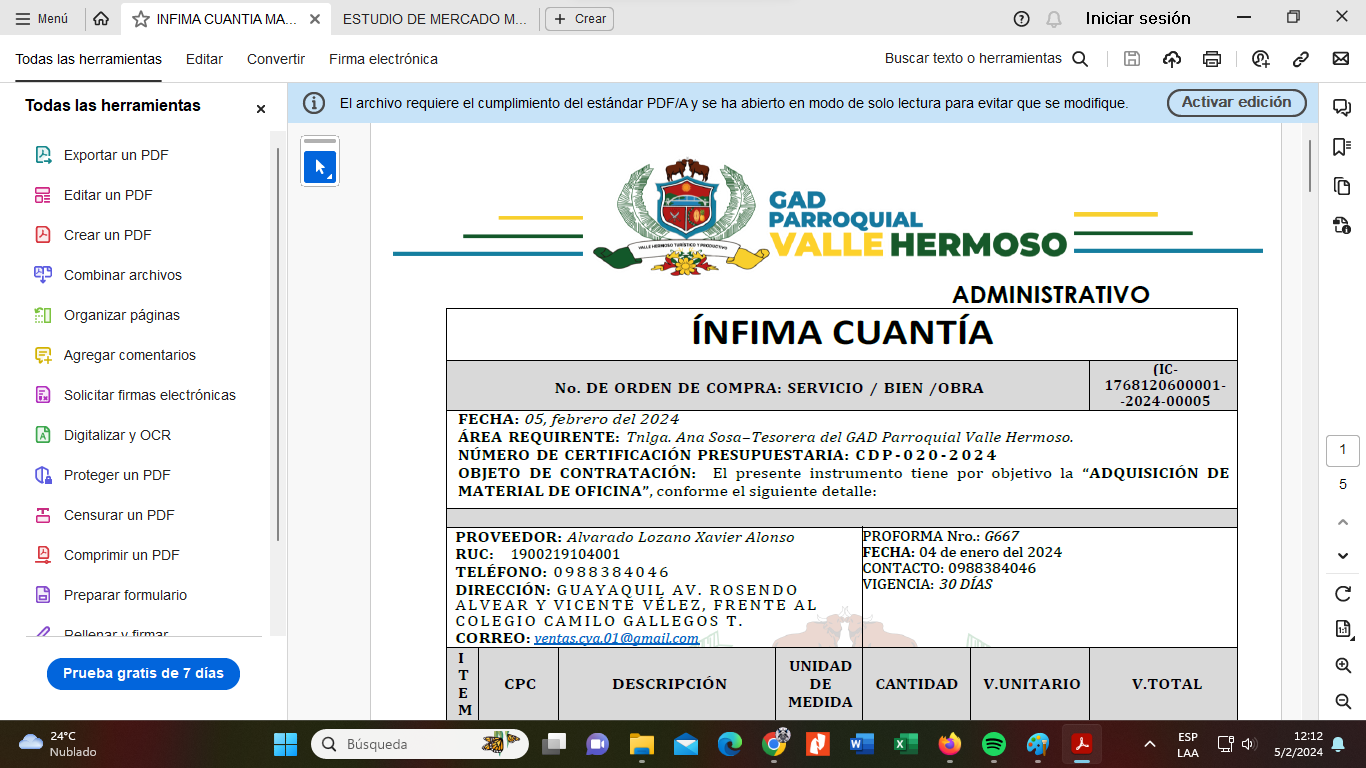Open the bookmarks panel icon
1366x768 pixels.
[x=1342, y=147]
